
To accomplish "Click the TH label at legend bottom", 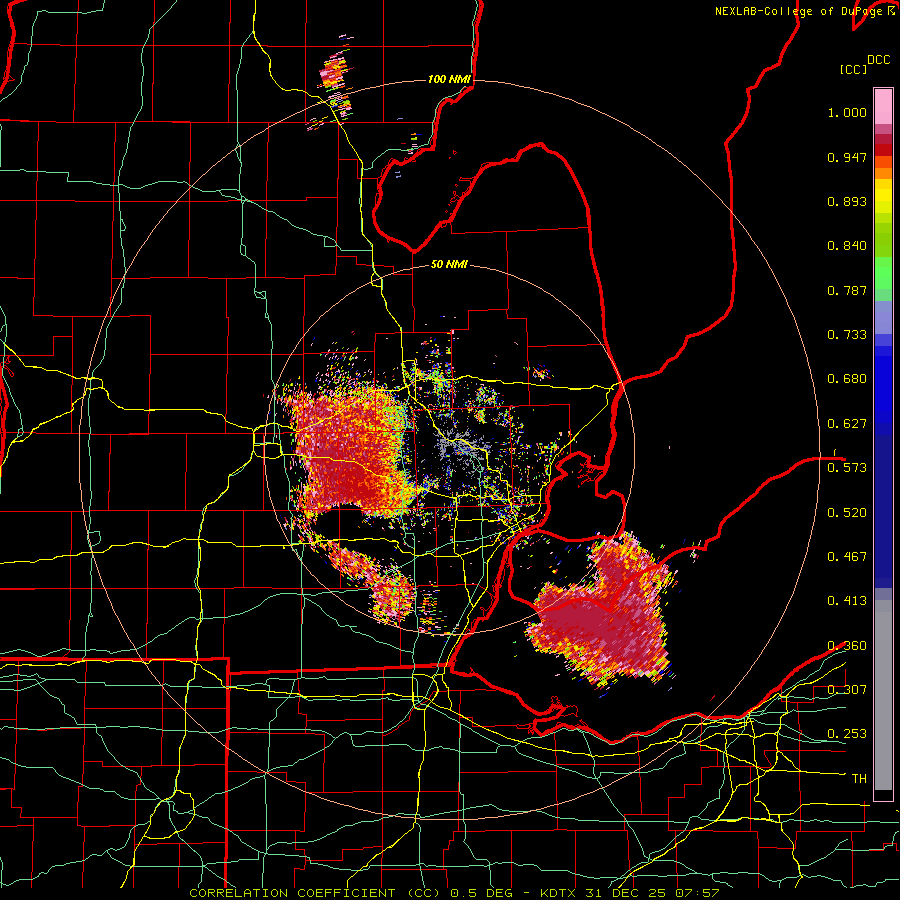I will 859,779.
